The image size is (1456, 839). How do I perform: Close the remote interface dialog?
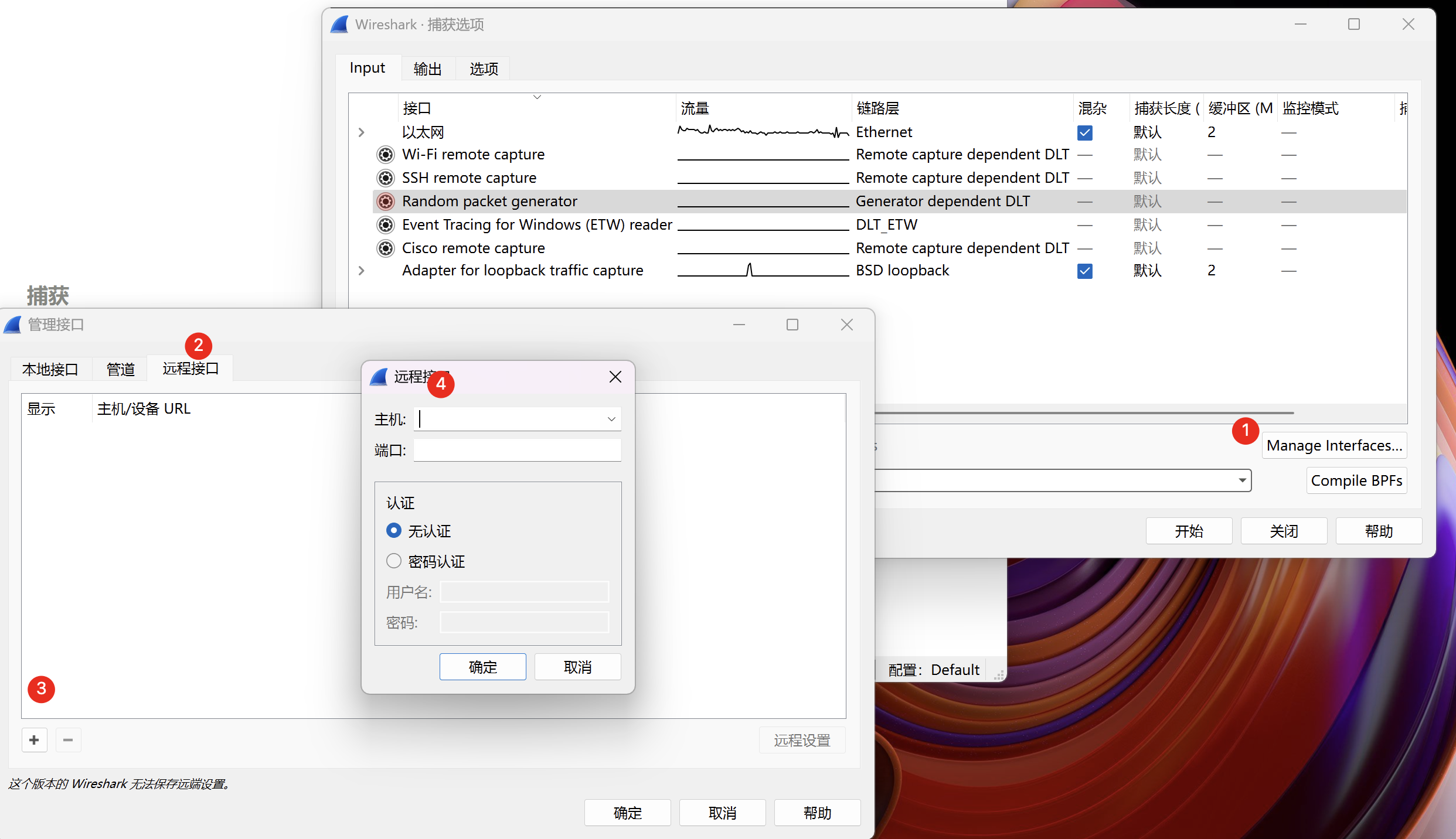point(615,377)
